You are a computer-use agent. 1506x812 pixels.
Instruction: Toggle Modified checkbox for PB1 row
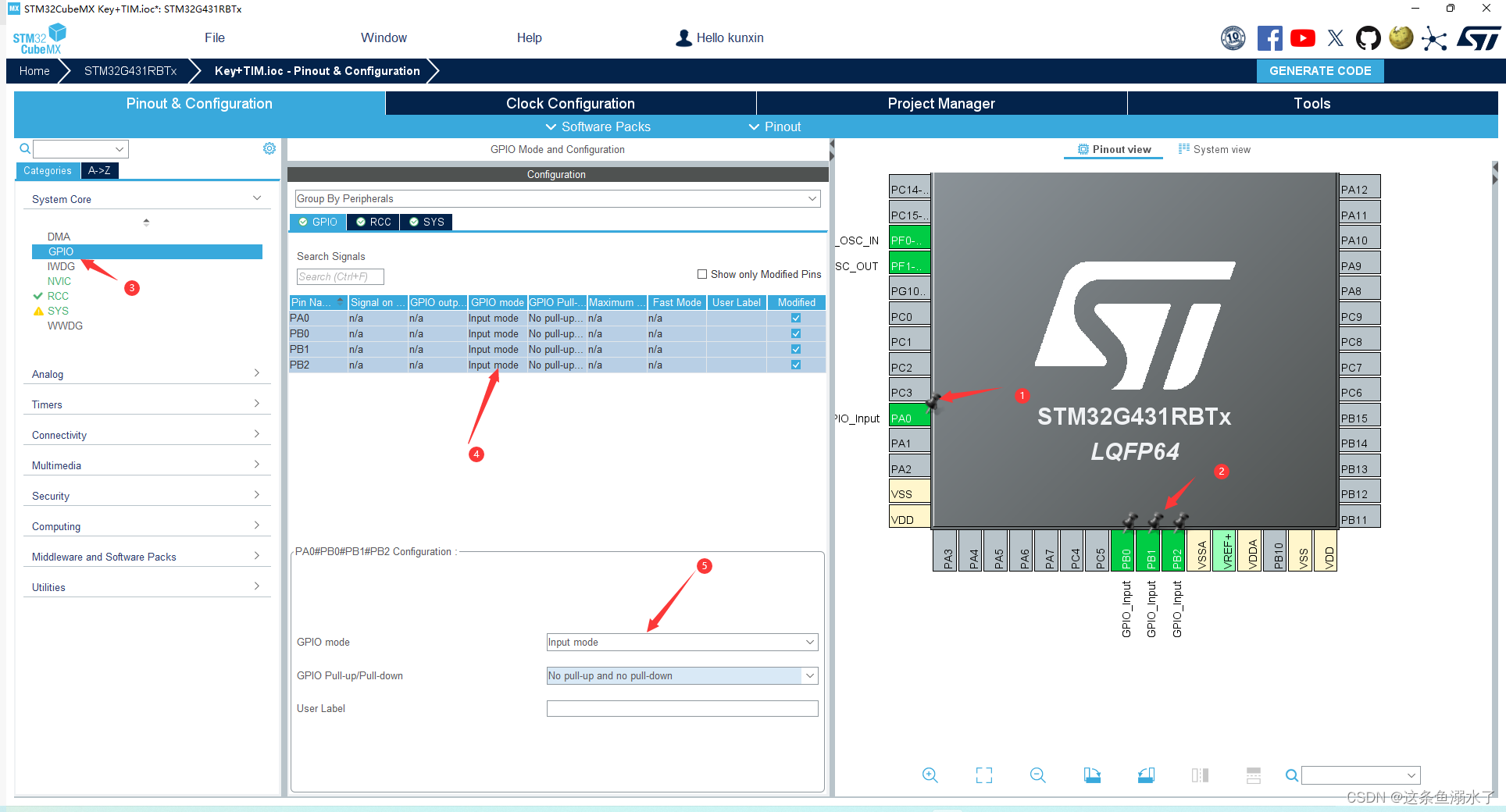[796, 349]
